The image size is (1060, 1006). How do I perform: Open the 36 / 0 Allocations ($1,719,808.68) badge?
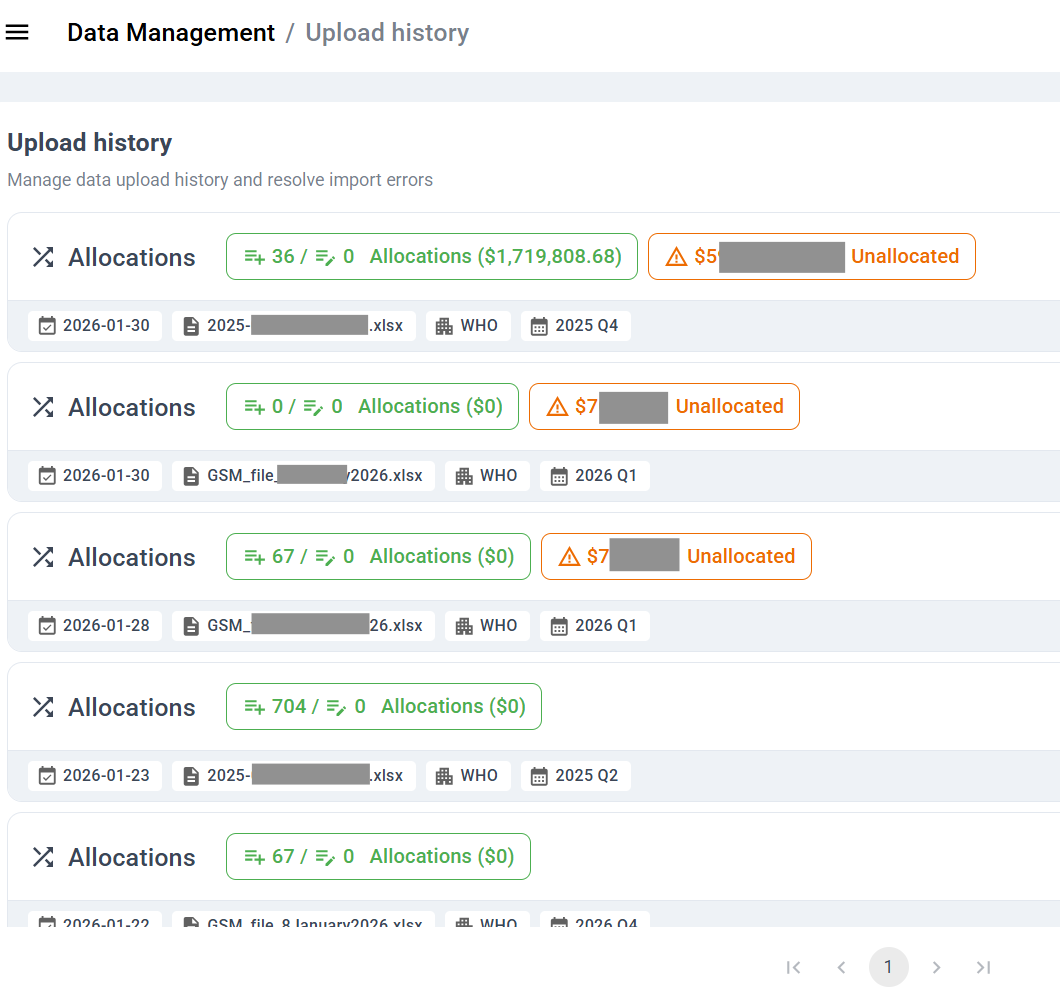point(431,257)
